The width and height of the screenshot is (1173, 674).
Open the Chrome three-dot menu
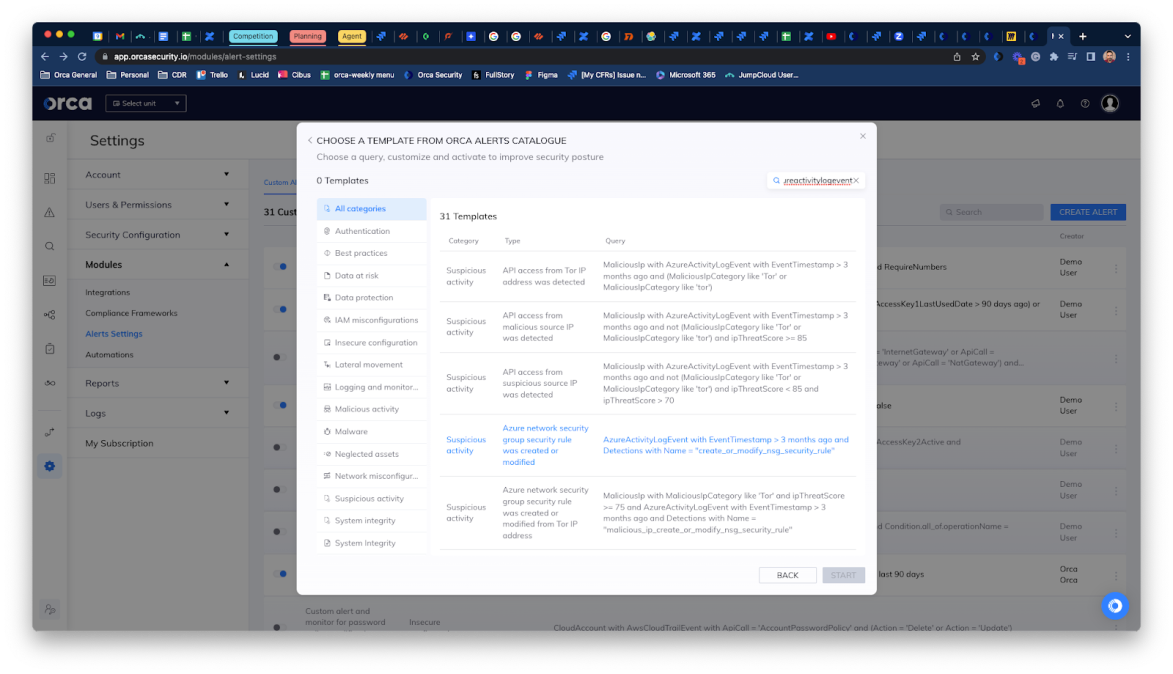1128,57
